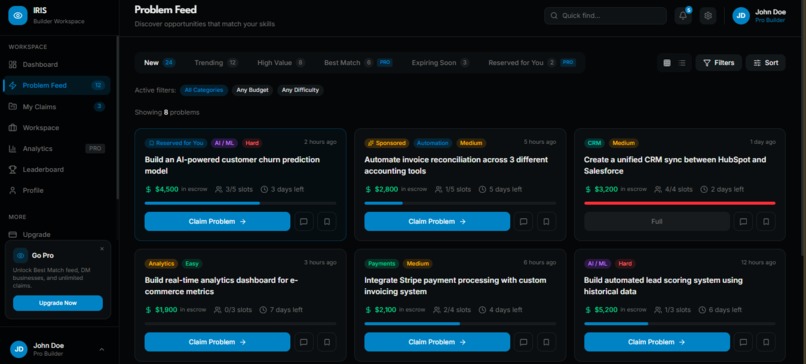The width and height of the screenshot is (806, 364).
Task: Click the Pro Builder link under John Doe
Action: coord(770,21)
